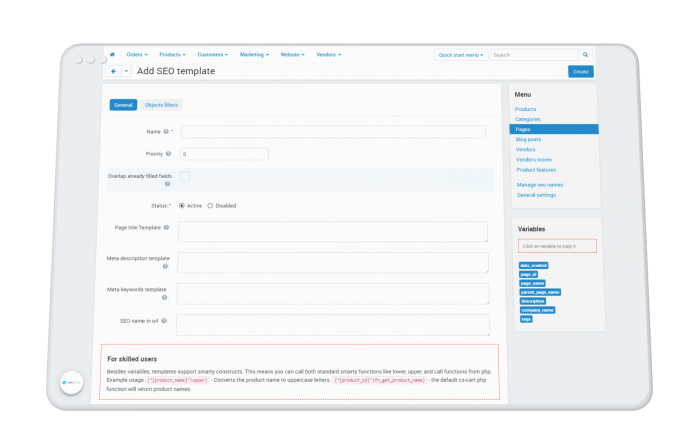700x445 pixels.
Task: Open Products in the sidebar Menu
Action: point(525,109)
